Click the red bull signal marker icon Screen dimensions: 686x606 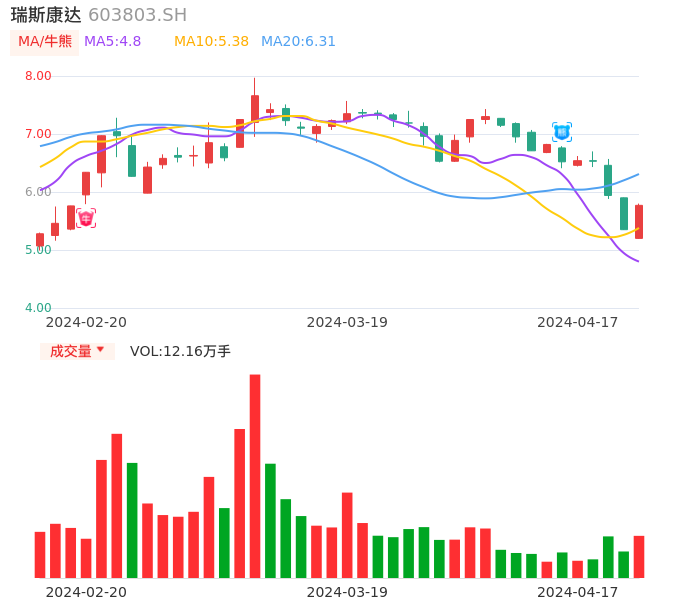(86, 218)
